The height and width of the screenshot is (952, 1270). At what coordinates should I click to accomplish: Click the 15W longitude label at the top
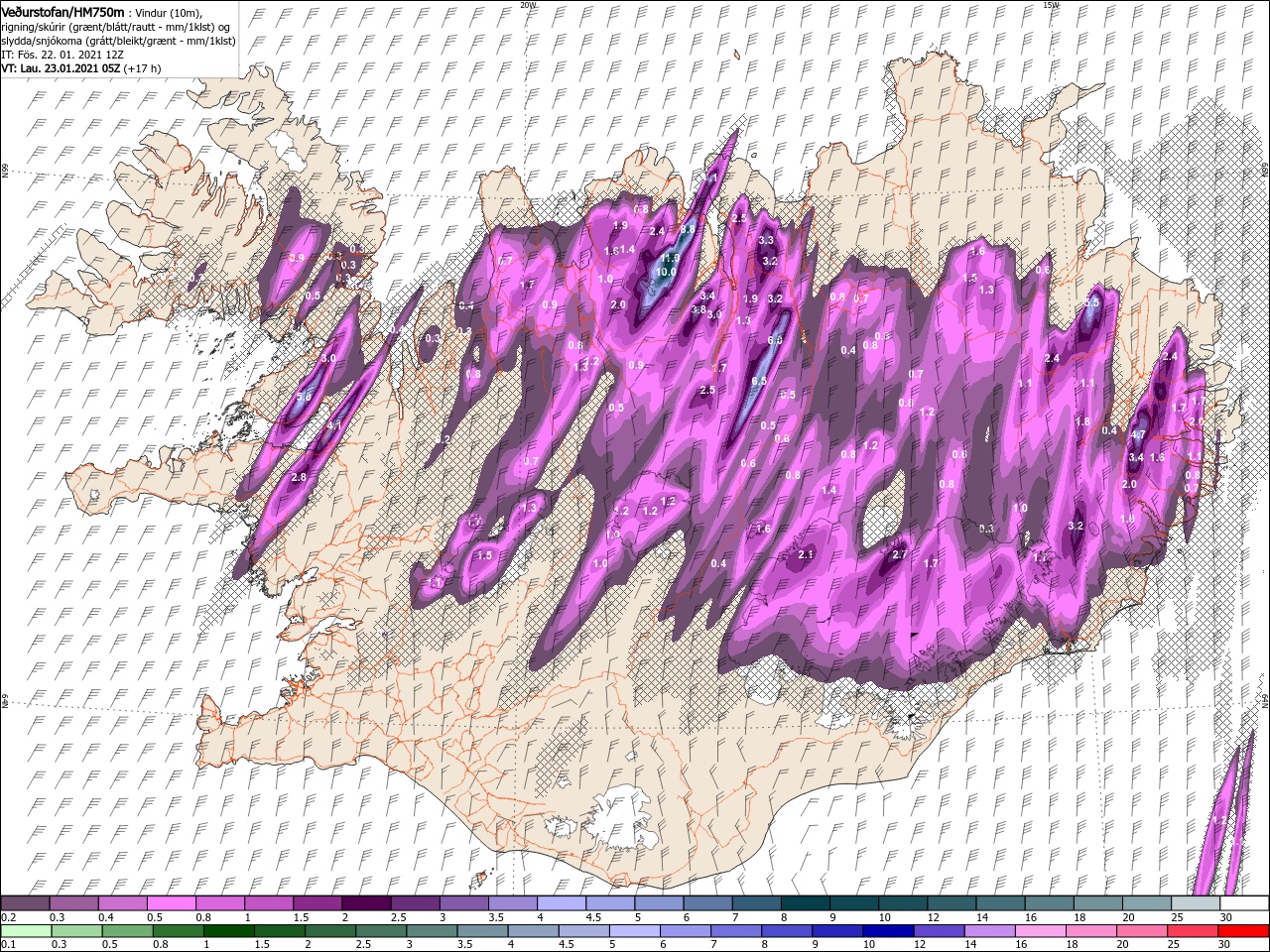[x=1052, y=5]
